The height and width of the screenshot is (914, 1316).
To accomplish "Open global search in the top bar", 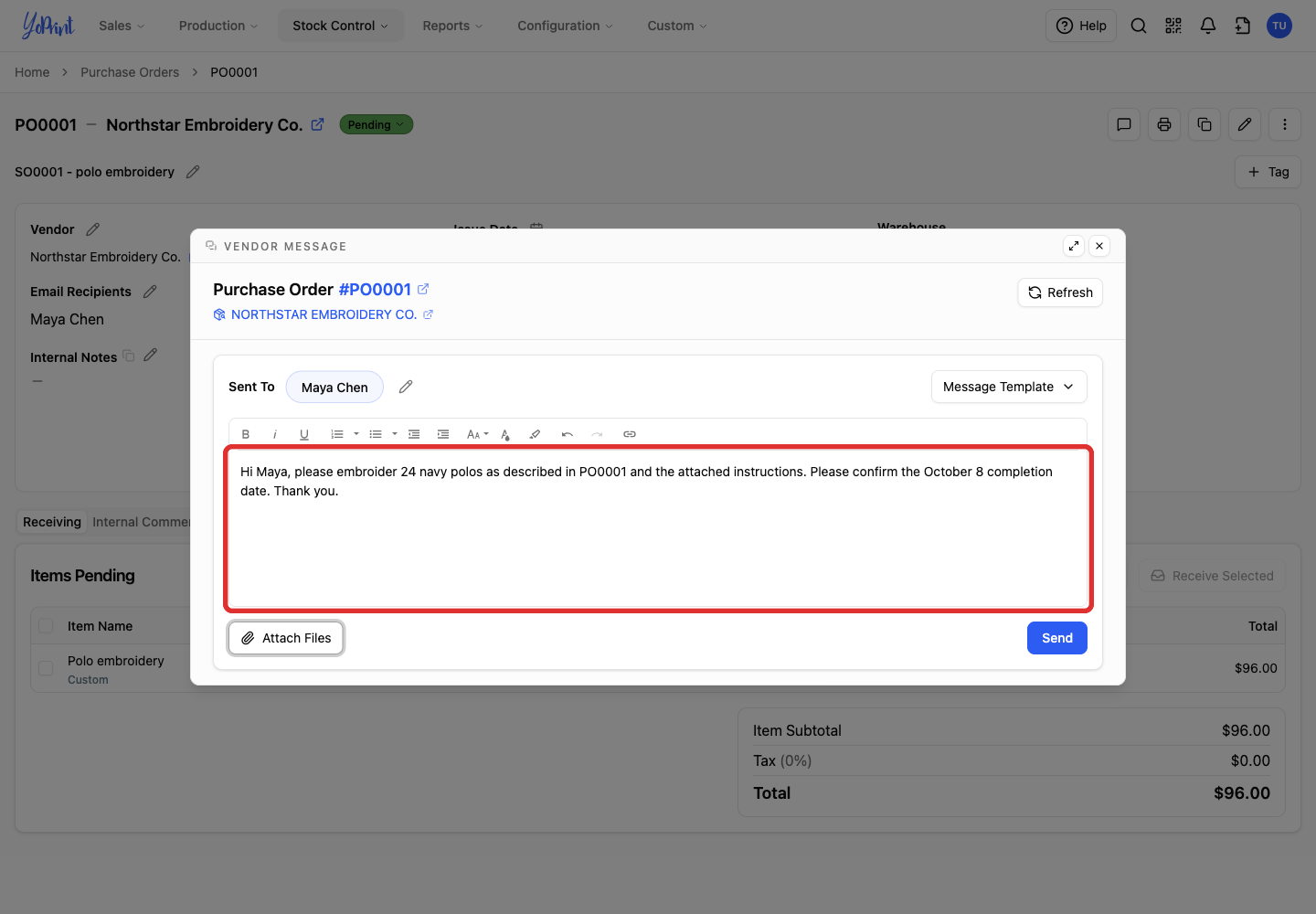I will click(x=1139, y=26).
